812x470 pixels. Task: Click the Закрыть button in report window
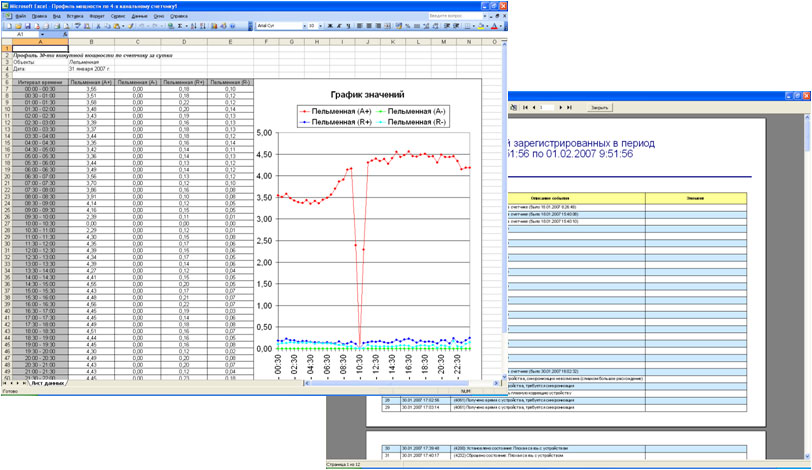599,107
